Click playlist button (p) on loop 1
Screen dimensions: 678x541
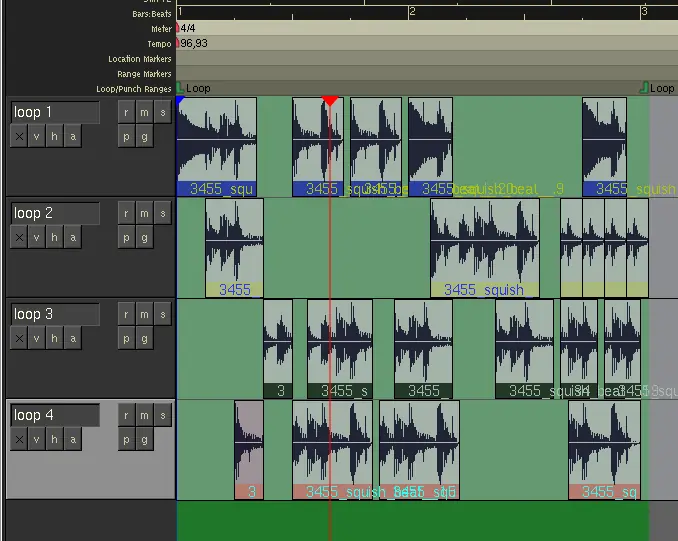[126, 137]
